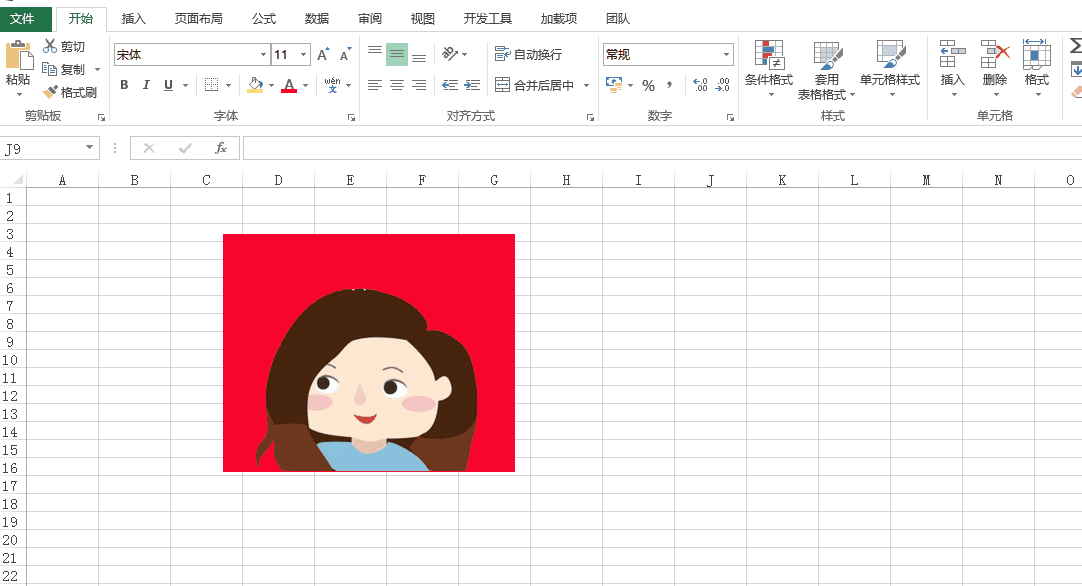Click the AutoSum sigma icon
This screenshot has width=1082, height=586.
coord(1075,46)
